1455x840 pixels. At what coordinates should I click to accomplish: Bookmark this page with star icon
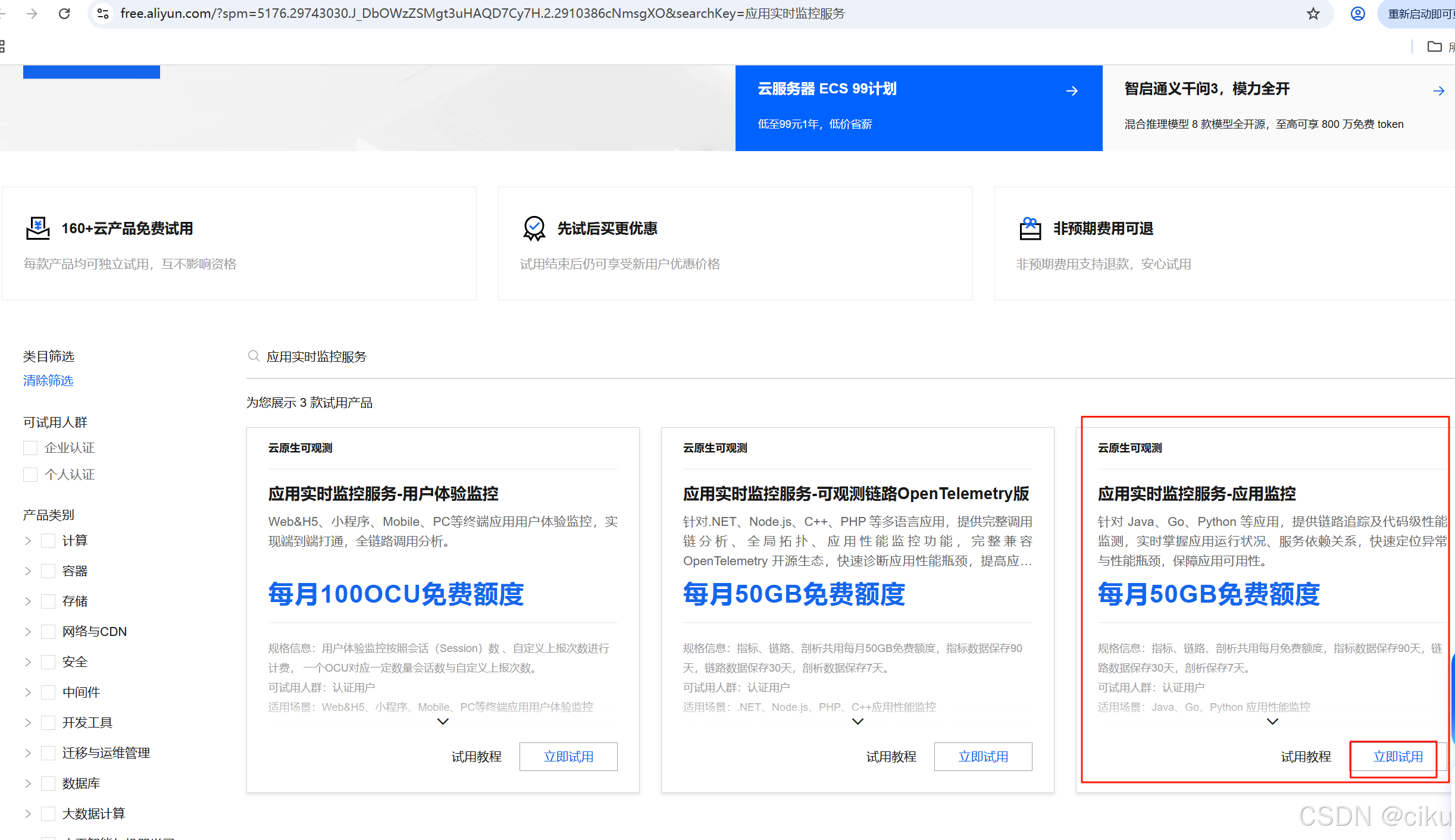coord(1313,14)
